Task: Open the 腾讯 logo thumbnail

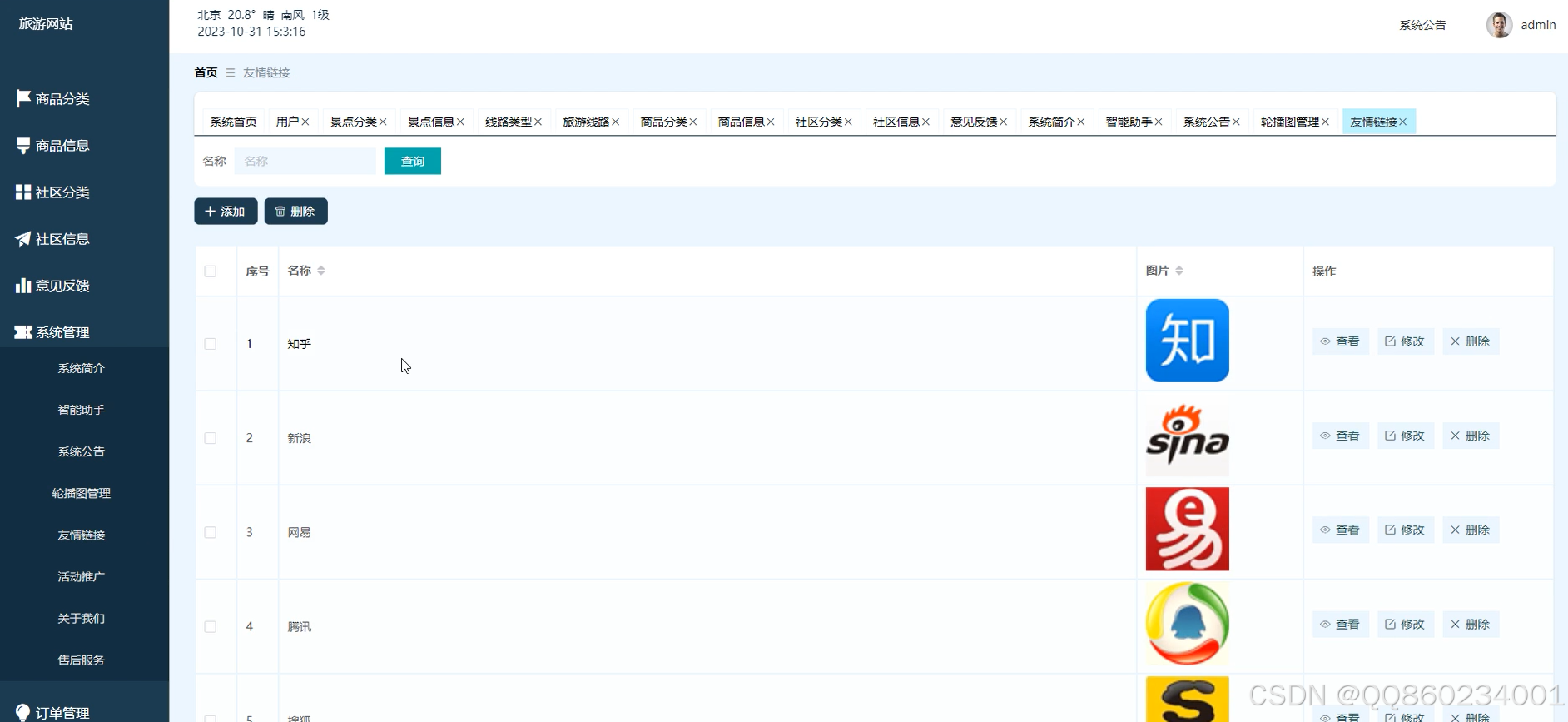Action: point(1188,623)
